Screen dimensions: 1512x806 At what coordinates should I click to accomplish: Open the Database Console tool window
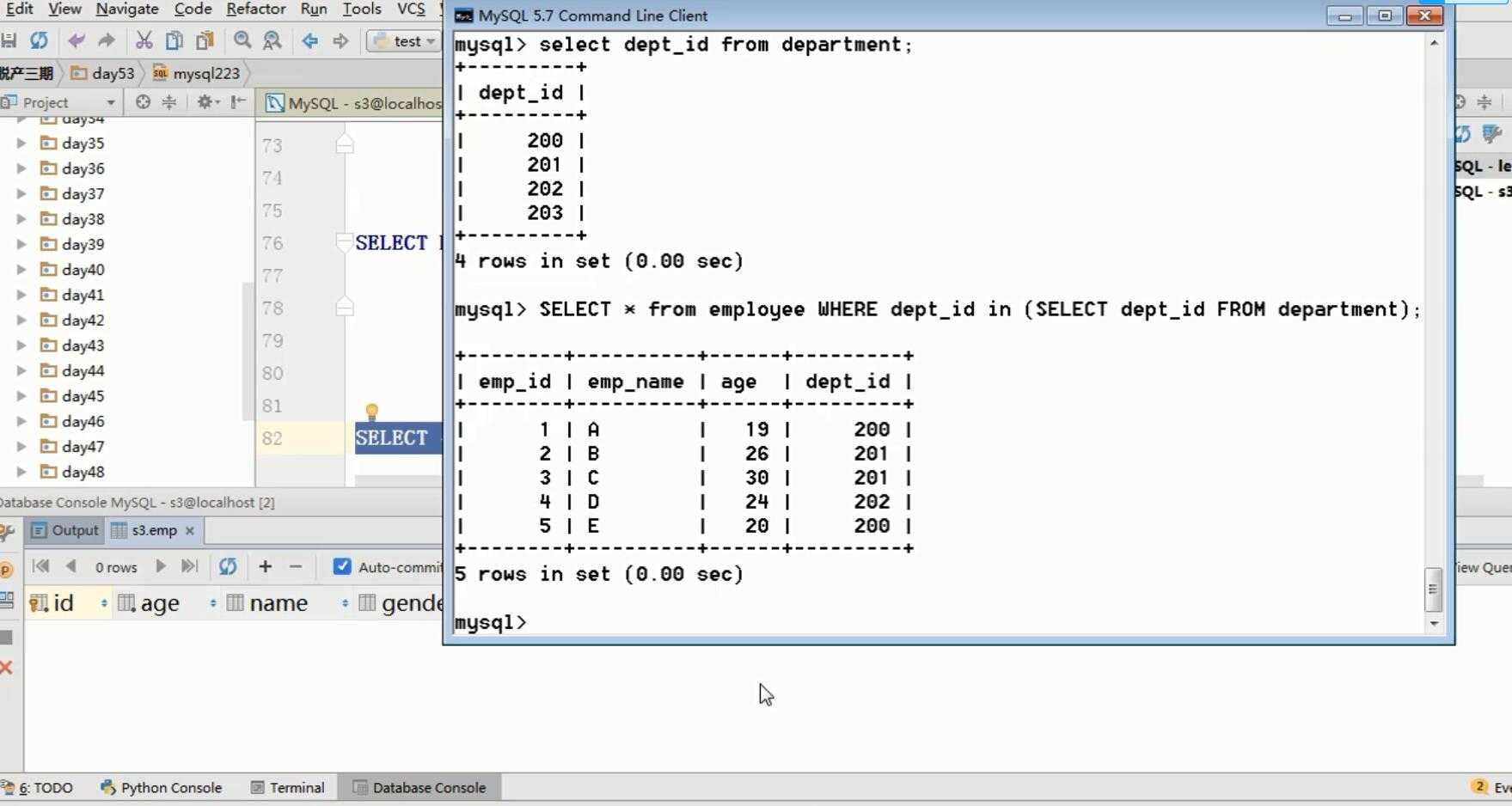(x=419, y=787)
